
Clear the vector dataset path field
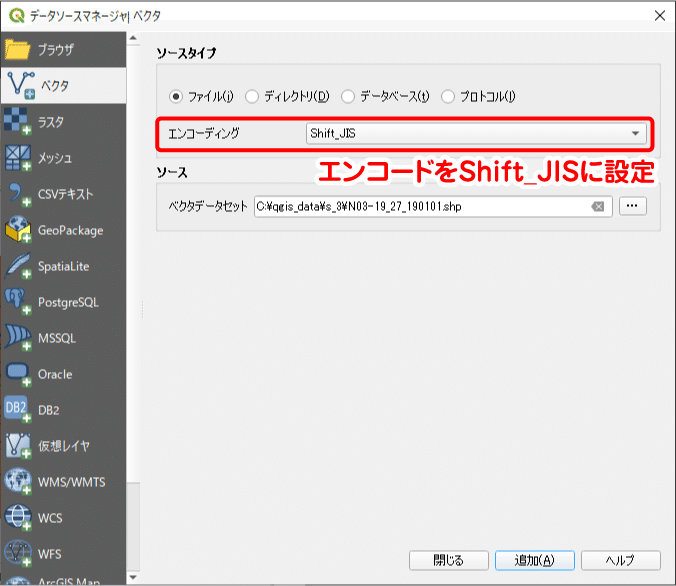pos(598,207)
